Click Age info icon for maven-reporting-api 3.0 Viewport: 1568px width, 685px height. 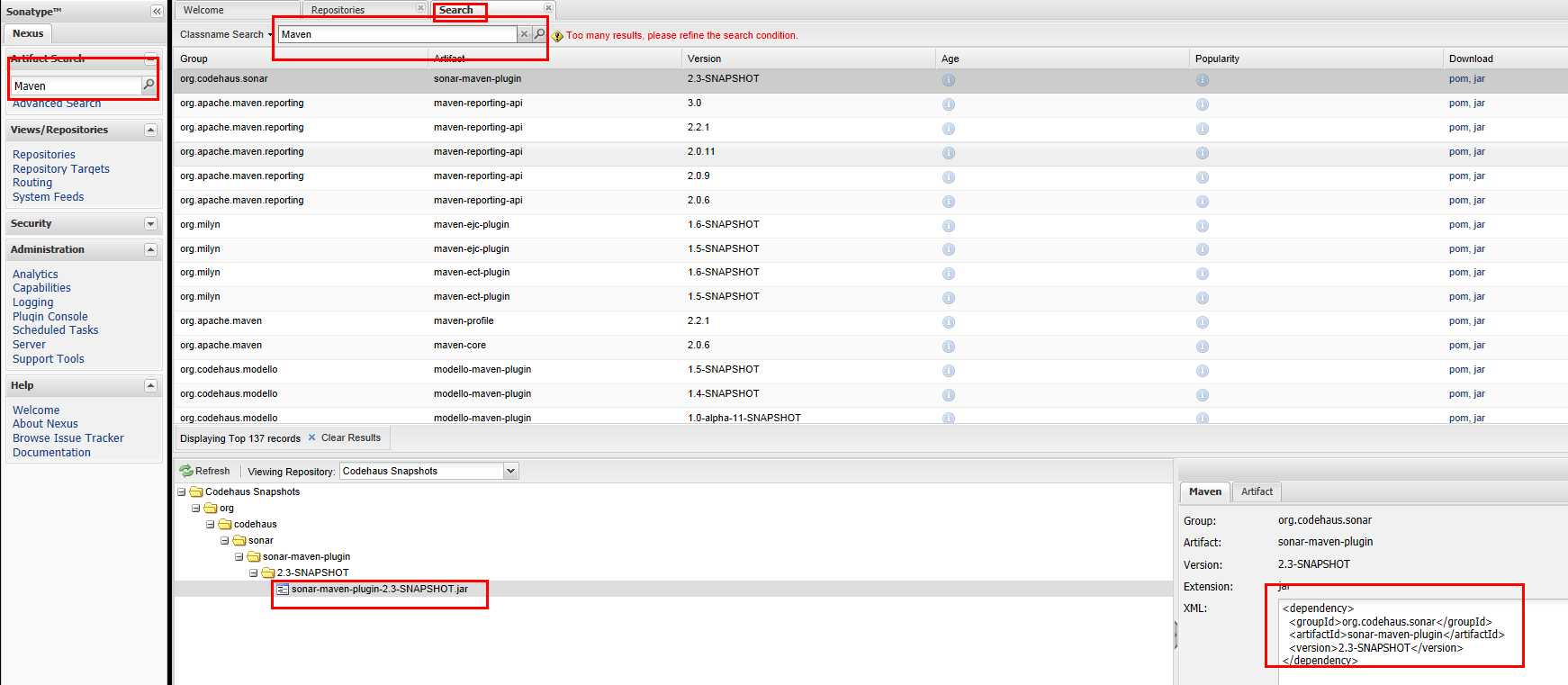click(948, 104)
